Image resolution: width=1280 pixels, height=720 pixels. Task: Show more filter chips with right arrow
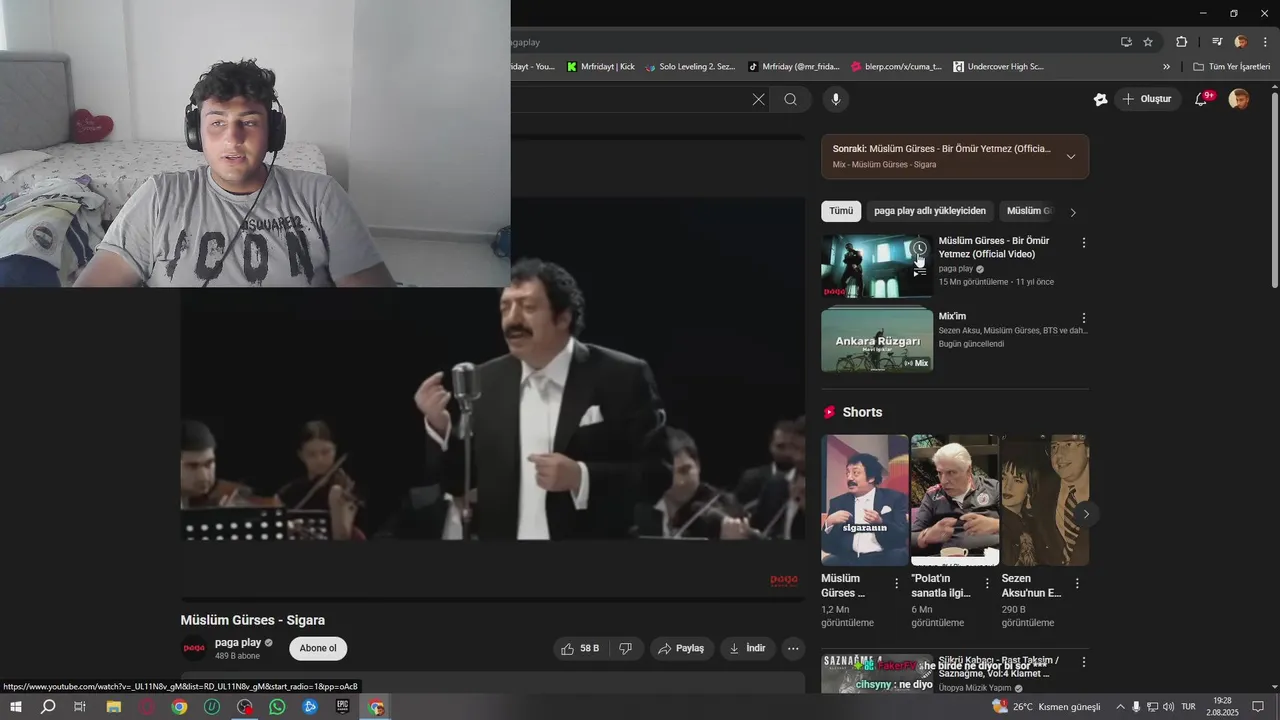point(1073,212)
